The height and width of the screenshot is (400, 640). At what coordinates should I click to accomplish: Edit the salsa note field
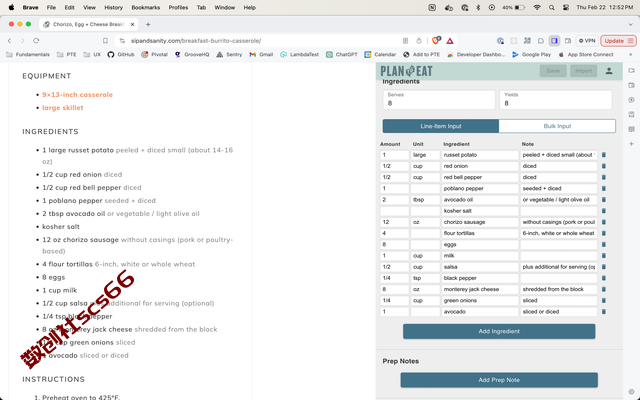click(558, 267)
